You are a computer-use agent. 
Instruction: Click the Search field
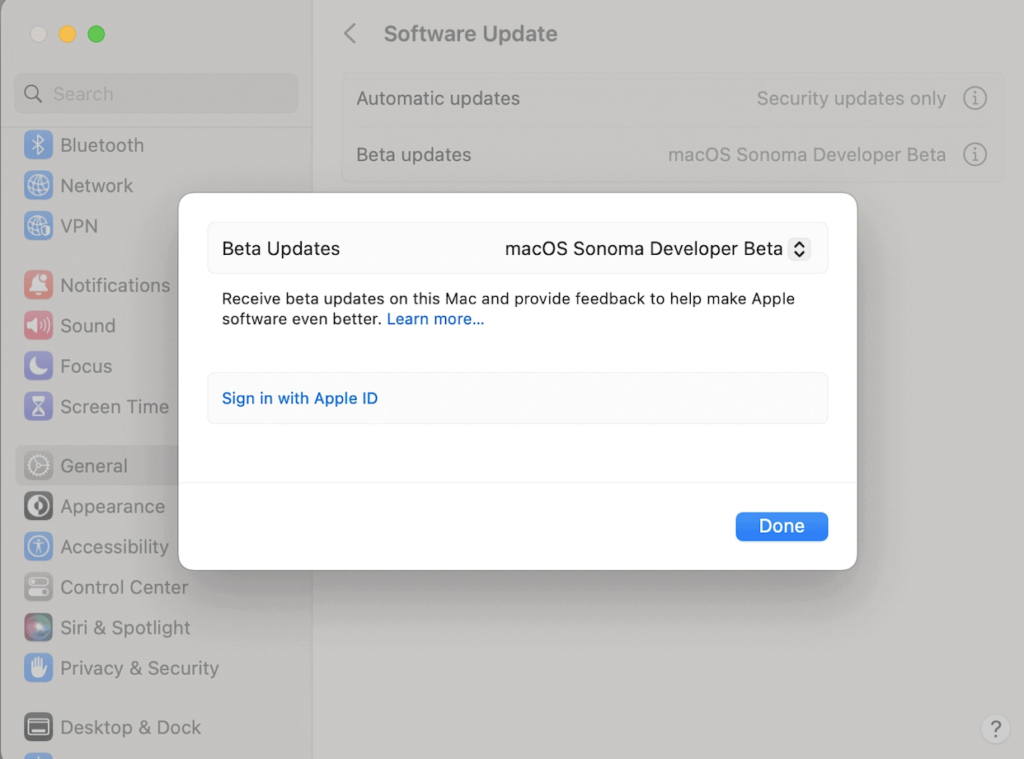(x=156, y=94)
